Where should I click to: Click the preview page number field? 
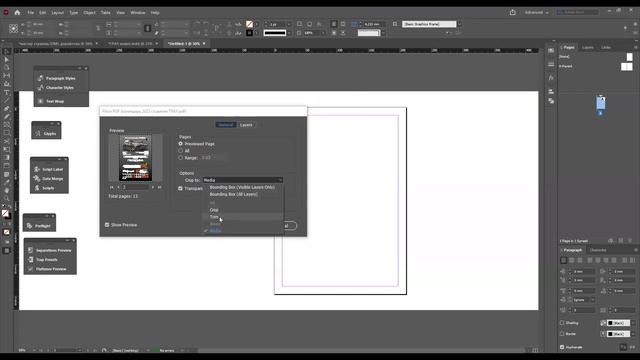(136, 187)
